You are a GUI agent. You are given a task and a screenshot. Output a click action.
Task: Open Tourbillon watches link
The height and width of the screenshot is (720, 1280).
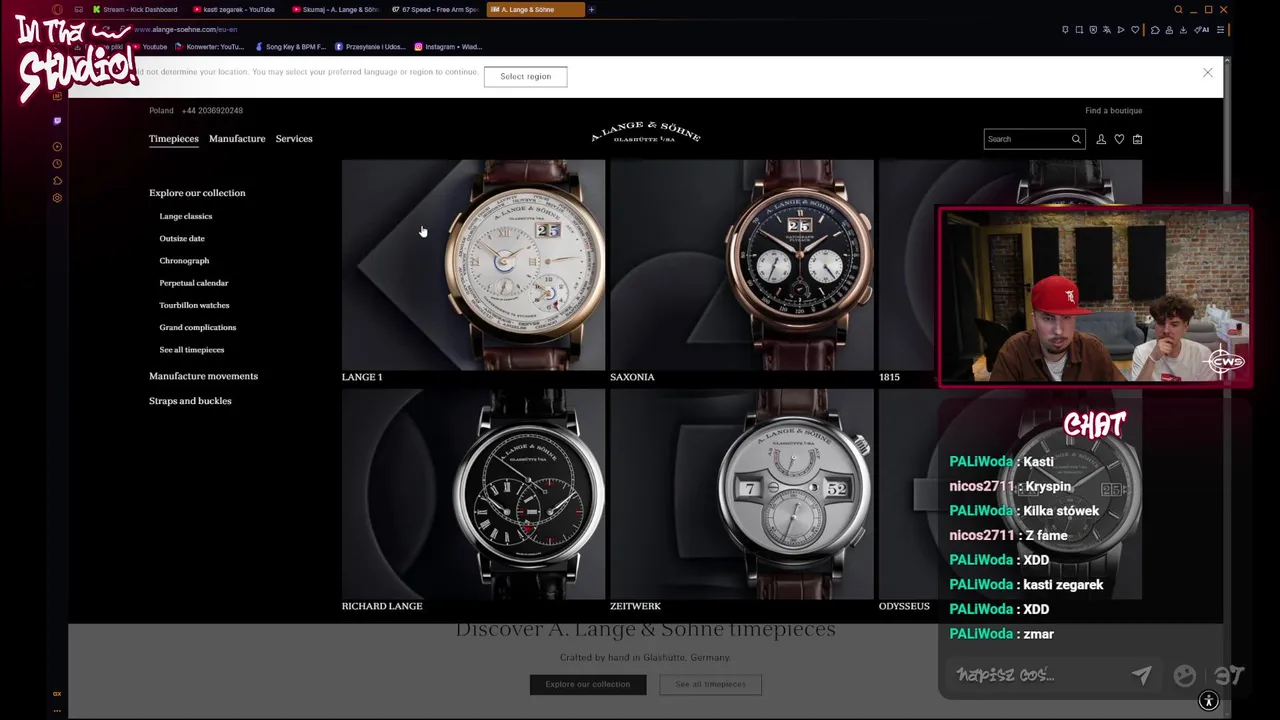point(194,305)
